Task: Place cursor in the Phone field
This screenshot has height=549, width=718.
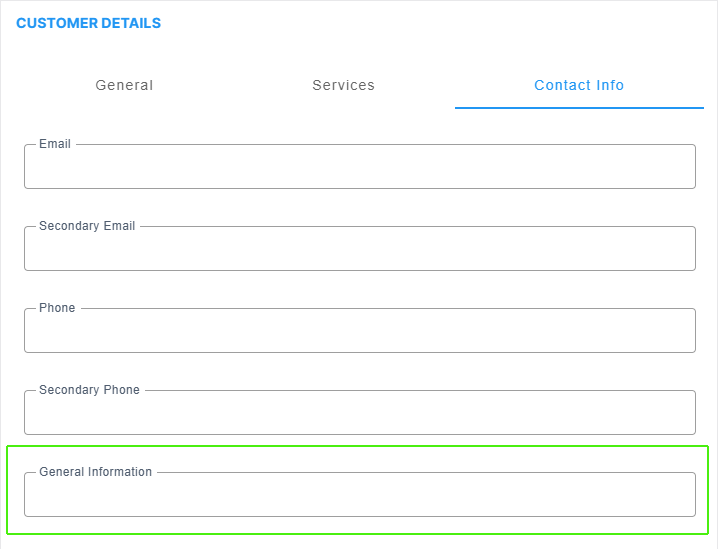Action: [360, 331]
